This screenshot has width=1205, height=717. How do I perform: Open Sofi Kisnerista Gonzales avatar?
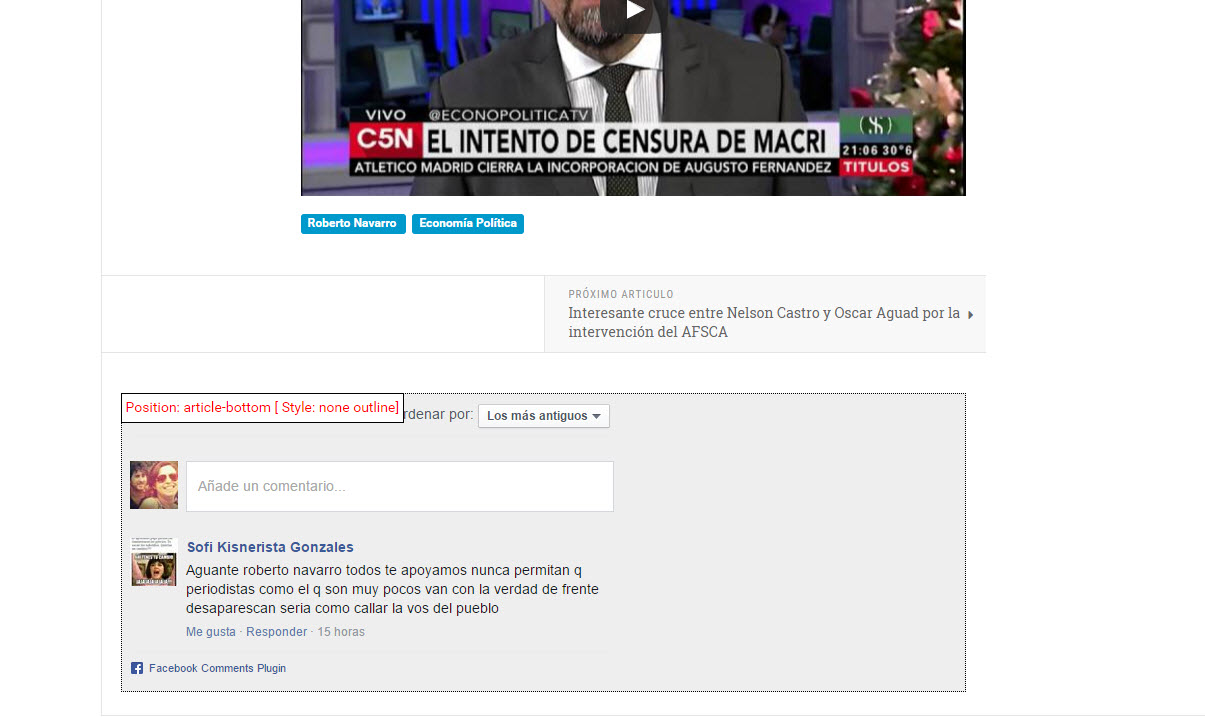point(154,561)
